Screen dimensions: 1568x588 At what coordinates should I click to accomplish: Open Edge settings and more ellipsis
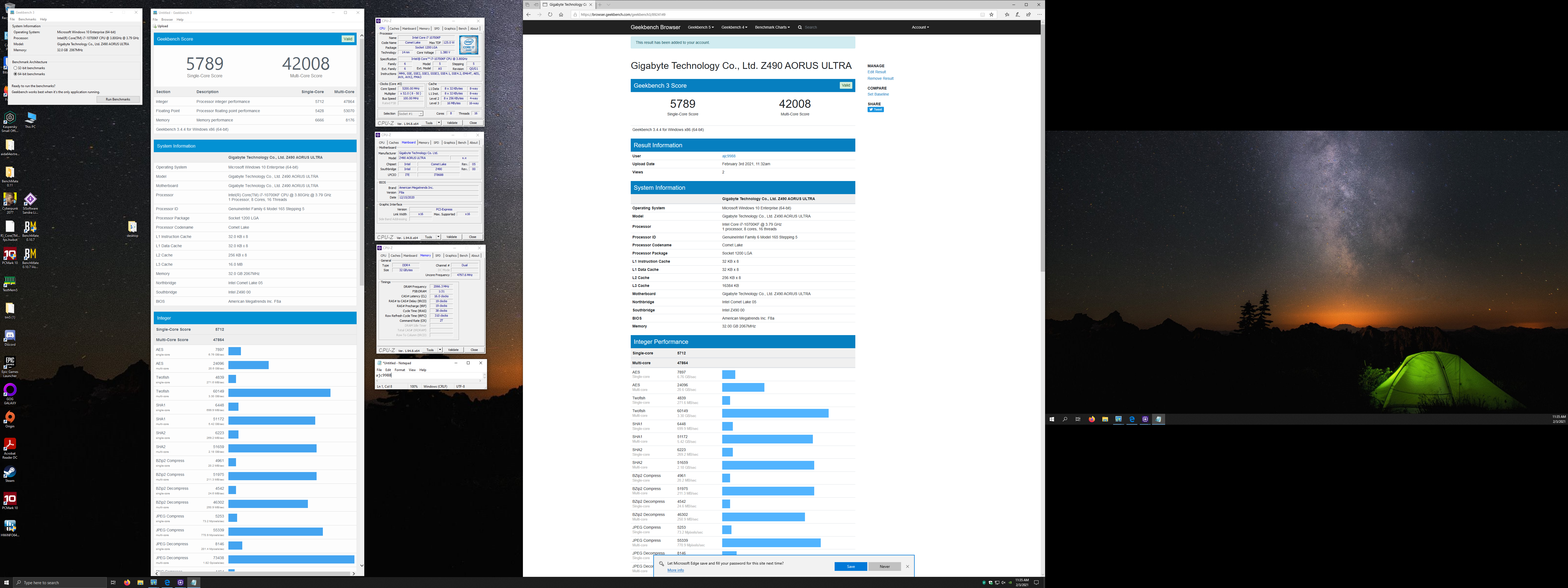(1040, 15)
